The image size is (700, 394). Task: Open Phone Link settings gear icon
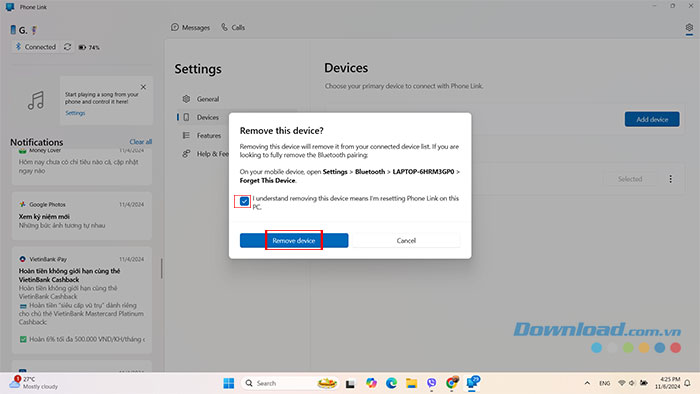point(689,28)
